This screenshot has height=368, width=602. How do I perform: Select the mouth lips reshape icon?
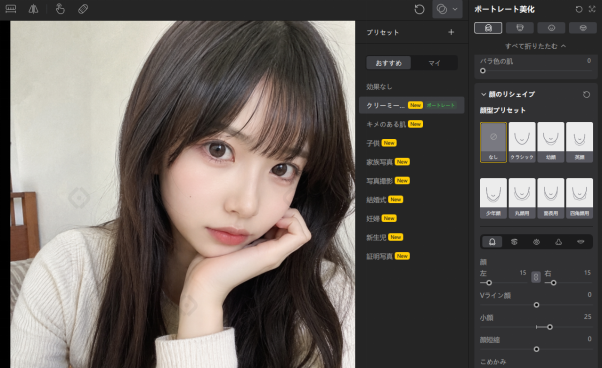580,242
